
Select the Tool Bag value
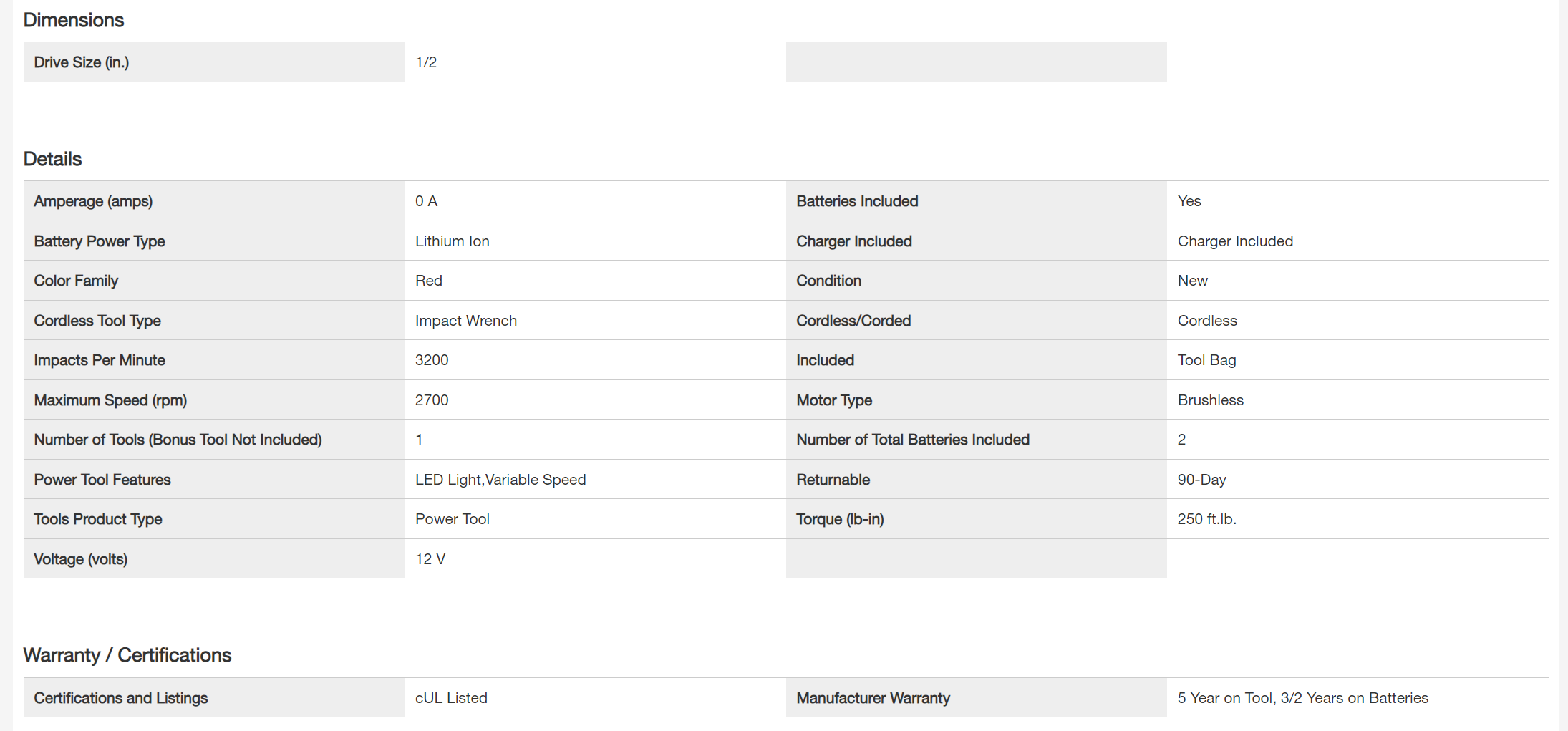(x=1207, y=360)
